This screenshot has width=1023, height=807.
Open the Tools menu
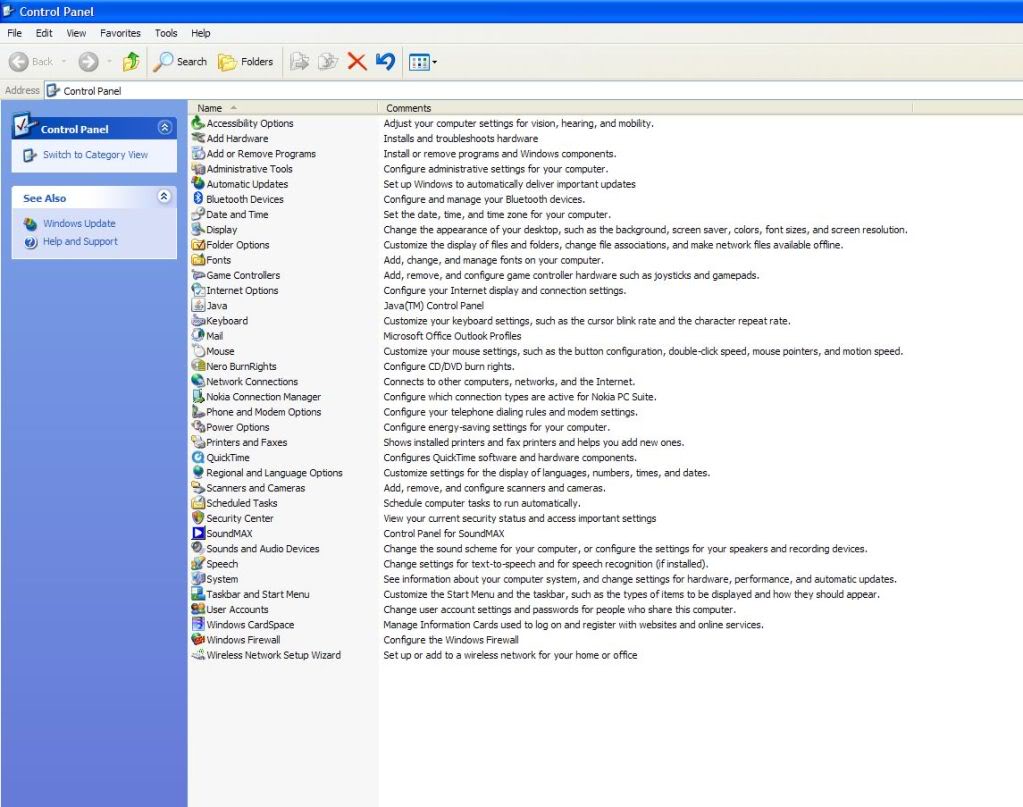pos(166,33)
